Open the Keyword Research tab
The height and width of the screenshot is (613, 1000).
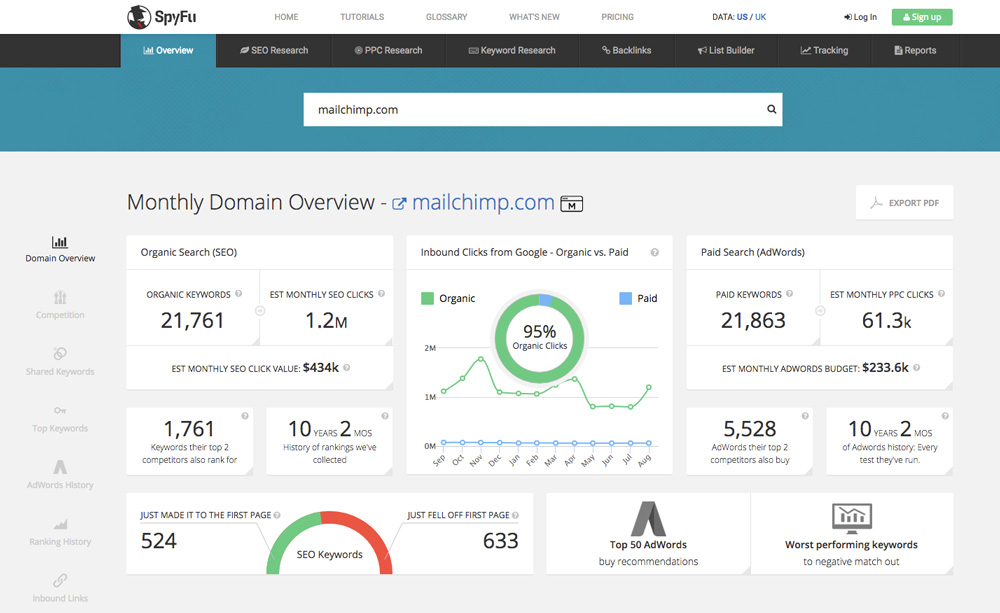click(512, 50)
